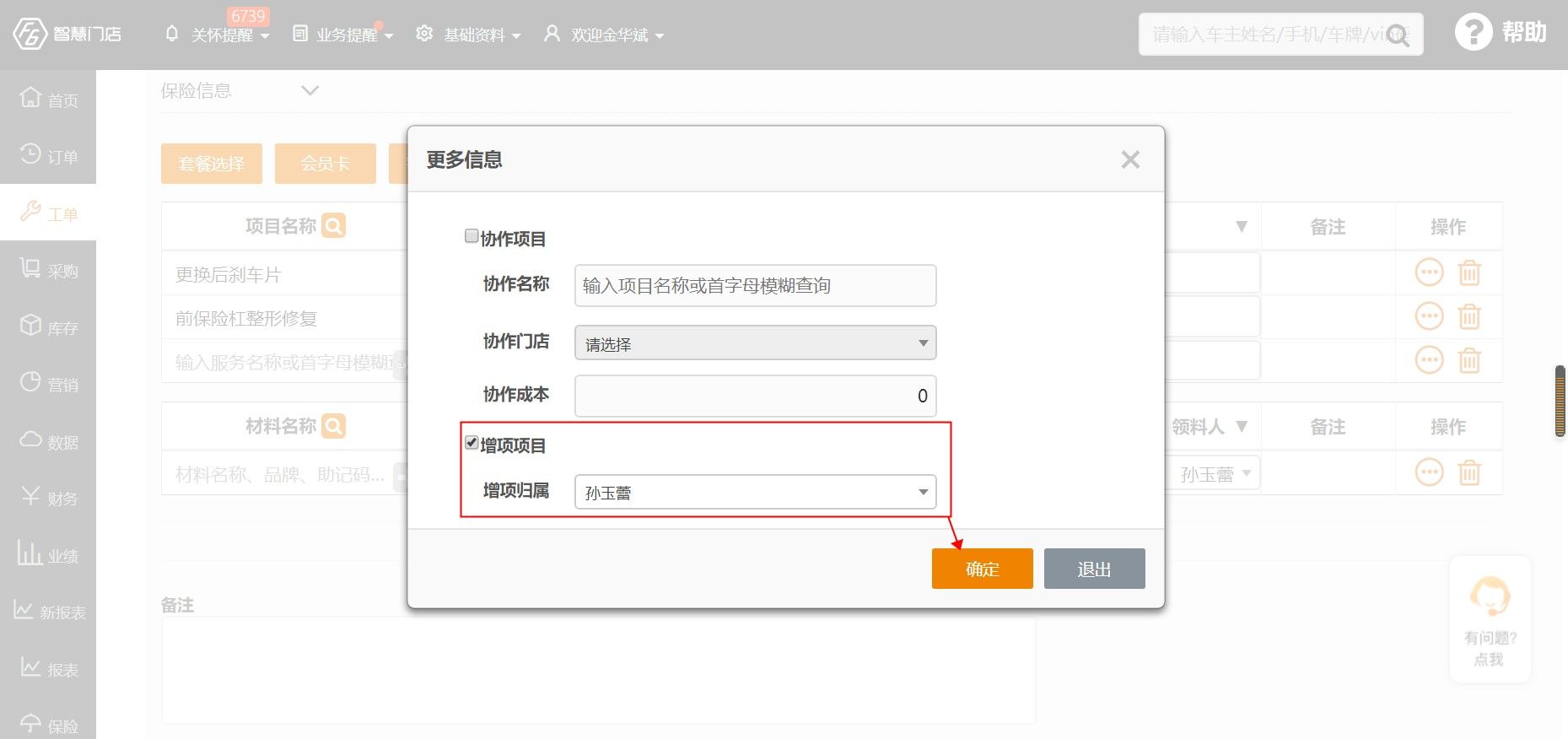
Task: Click the material name input field
Action: click(x=283, y=475)
